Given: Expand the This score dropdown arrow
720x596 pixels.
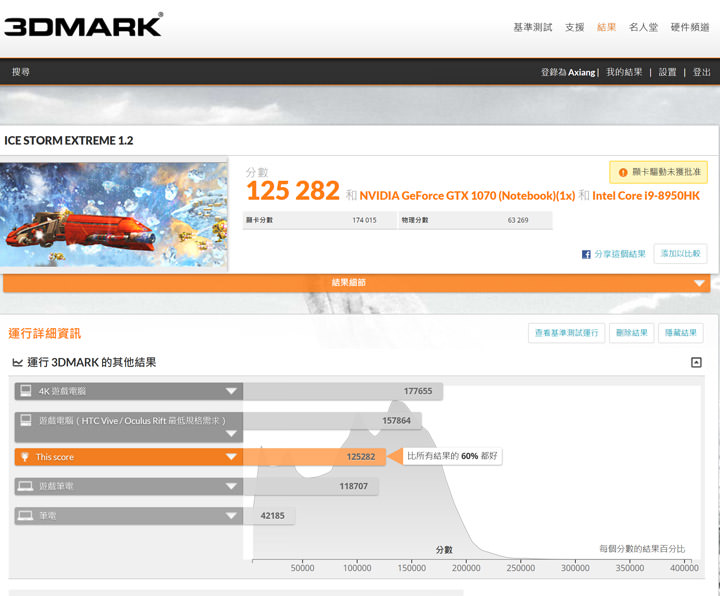Looking at the screenshot, I should coord(231,457).
